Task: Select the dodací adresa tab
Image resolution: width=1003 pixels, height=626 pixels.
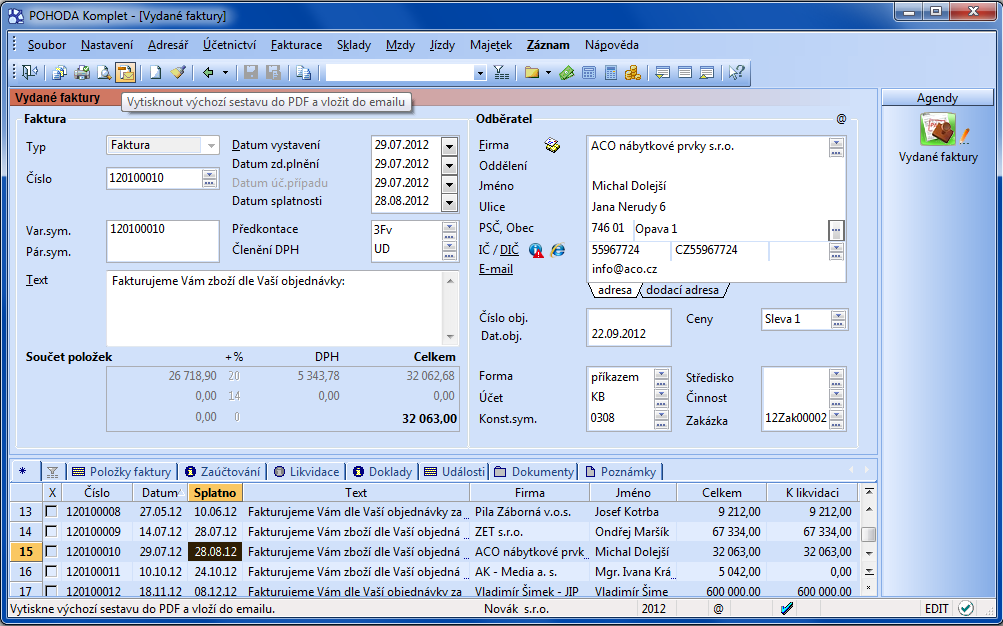Action: (683, 290)
